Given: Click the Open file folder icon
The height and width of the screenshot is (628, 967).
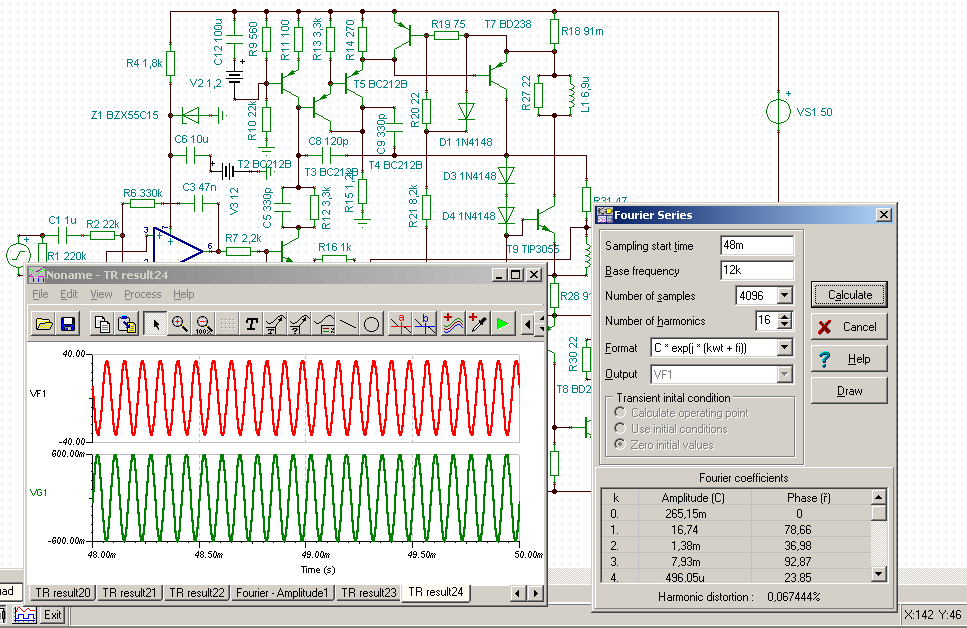Looking at the screenshot, I should tap(44, 324).
